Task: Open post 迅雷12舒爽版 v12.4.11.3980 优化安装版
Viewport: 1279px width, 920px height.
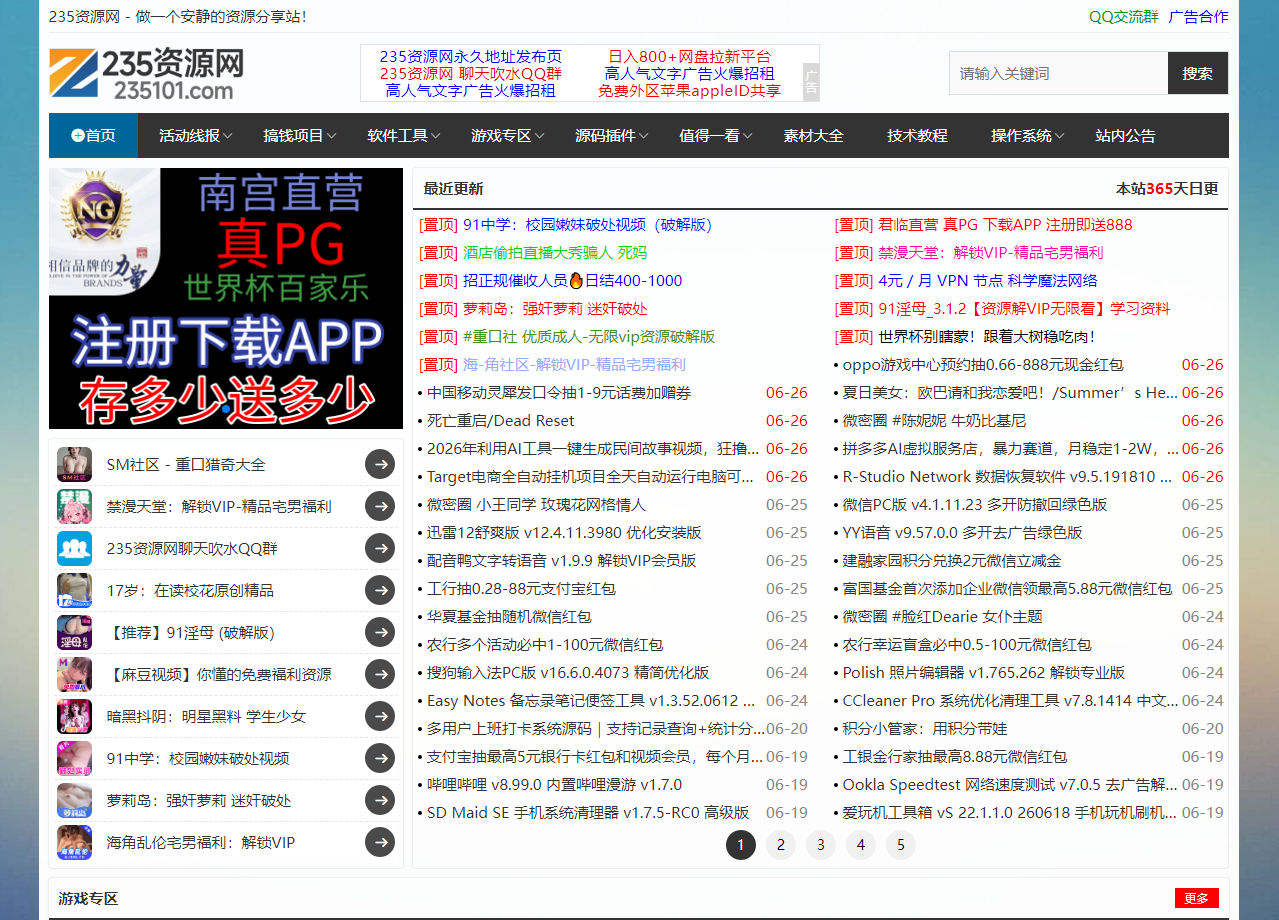Action: point(564,533)
